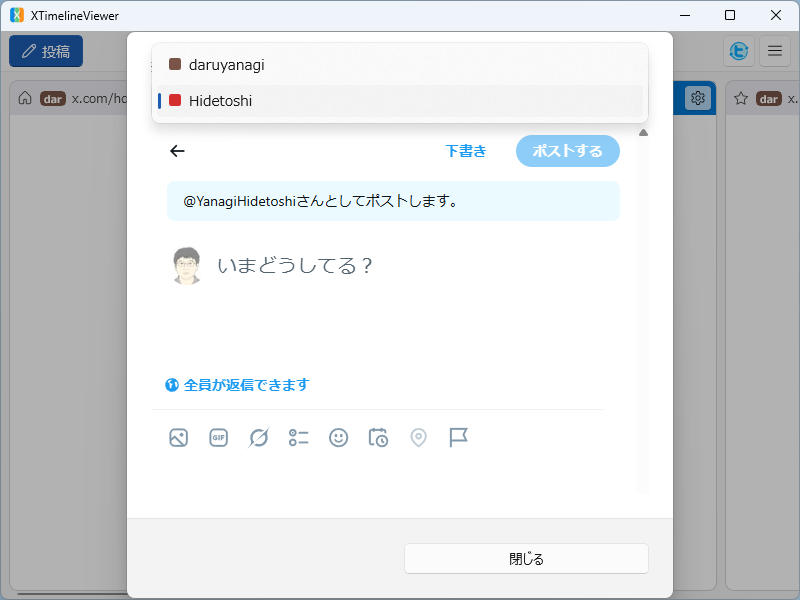Go back with the left arrow
The image size is (800, 600).
coord(177,151)
